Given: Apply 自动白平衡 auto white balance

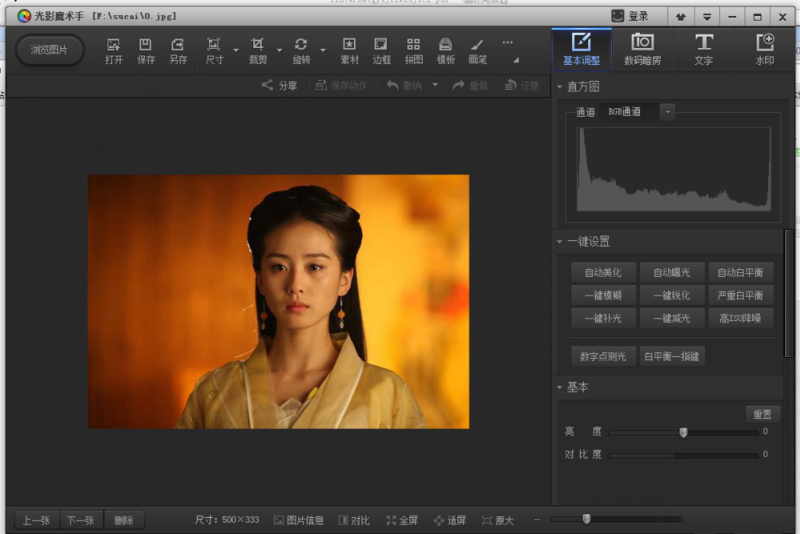Looking at the screenshot, I should pyautogui.click(x=740, y=272).
